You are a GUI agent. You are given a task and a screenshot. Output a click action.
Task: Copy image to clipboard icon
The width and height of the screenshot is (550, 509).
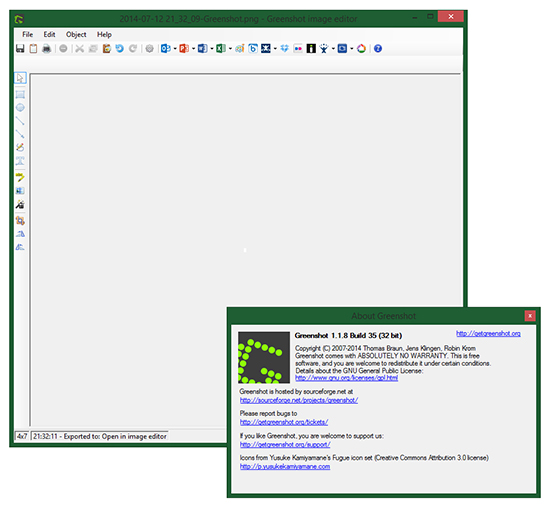(33, 48)
